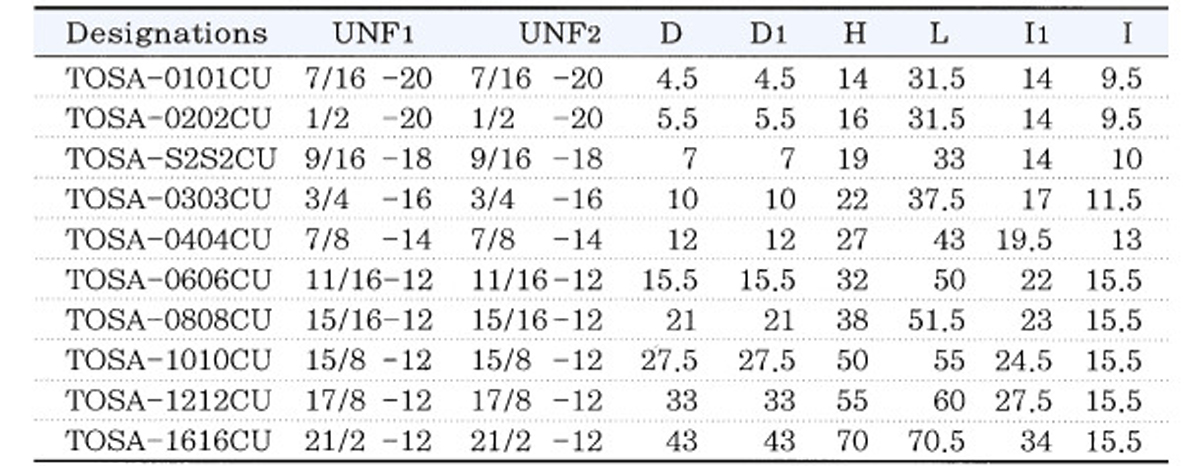
Task: Select the TOSA-0101CU designation cell
Action: pyautogui.click(x=168, y=79)
